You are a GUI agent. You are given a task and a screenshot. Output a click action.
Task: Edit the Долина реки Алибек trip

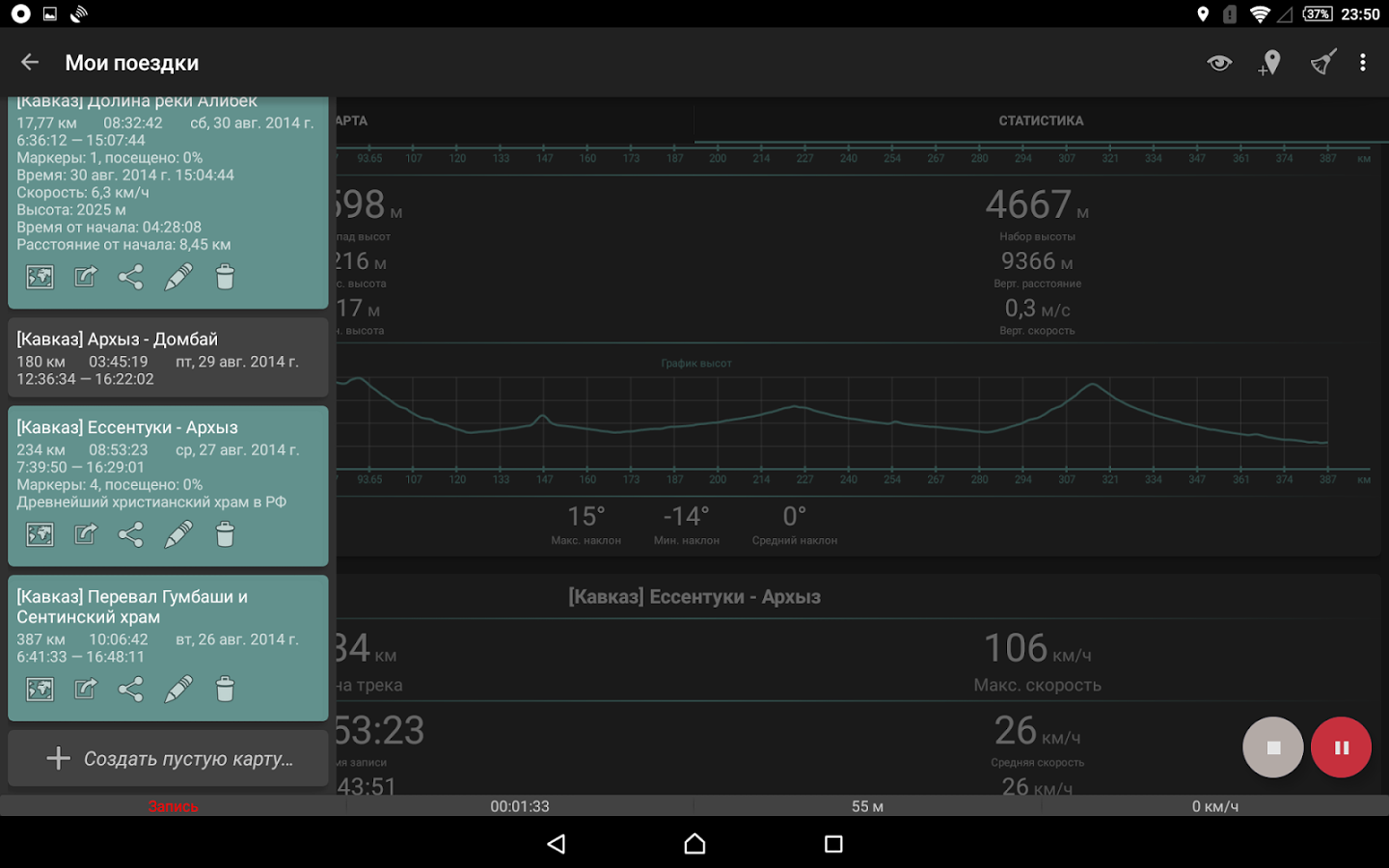pyautogui.click(x=178, y=278)
